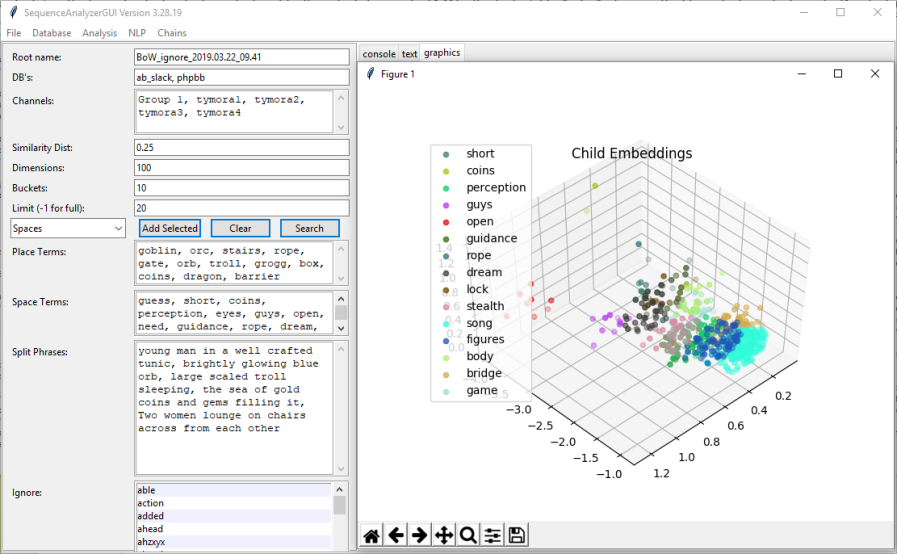Switch to the text tab
Image resolution: width=897 pixels, height=554 pixels.
[410, 54]
